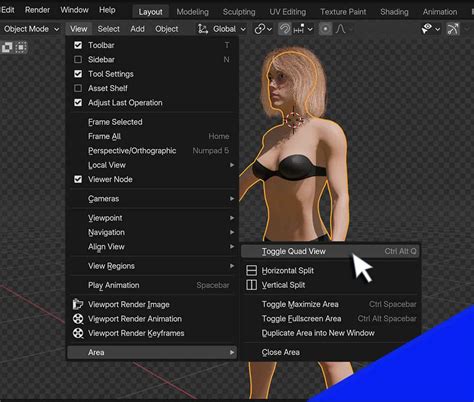The height and width of the screenshot is (402, 474).
Task: Enable the Sidebar checkbox
Action: point(78,59)
